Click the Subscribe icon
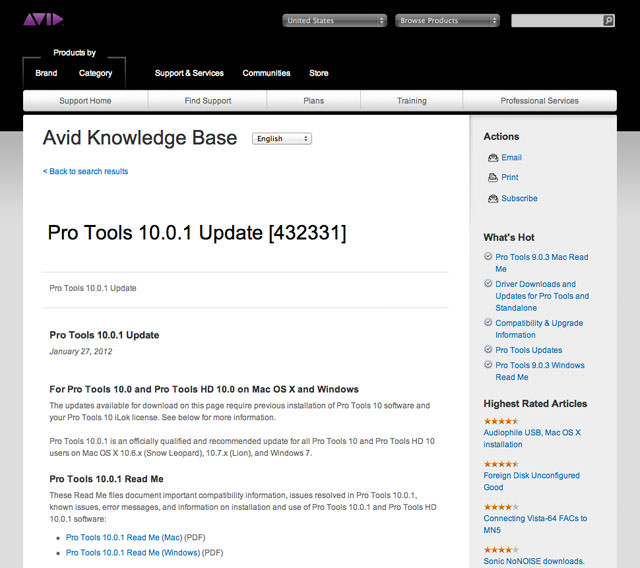Image resolution: width=640 pixels, height=568 pixels. [x=493, y=199]
